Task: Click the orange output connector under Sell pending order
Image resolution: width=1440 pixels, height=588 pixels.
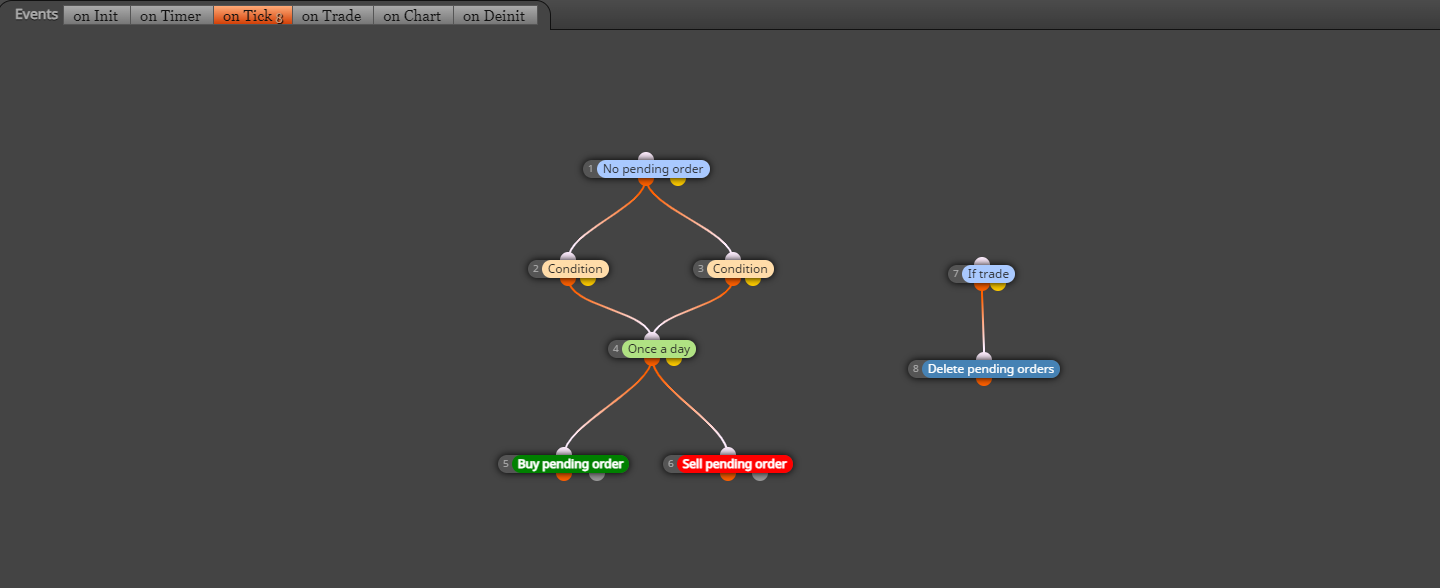Action: click(x=728, y=475)
